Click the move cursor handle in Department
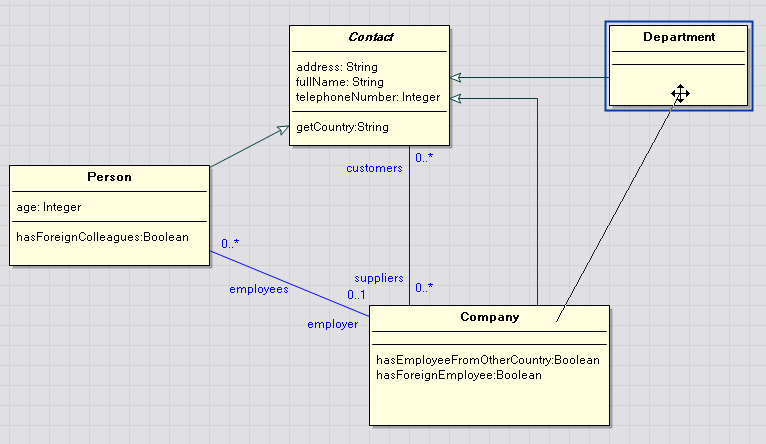The width and height of the screenshot is (766, 444). coord(680,93)
